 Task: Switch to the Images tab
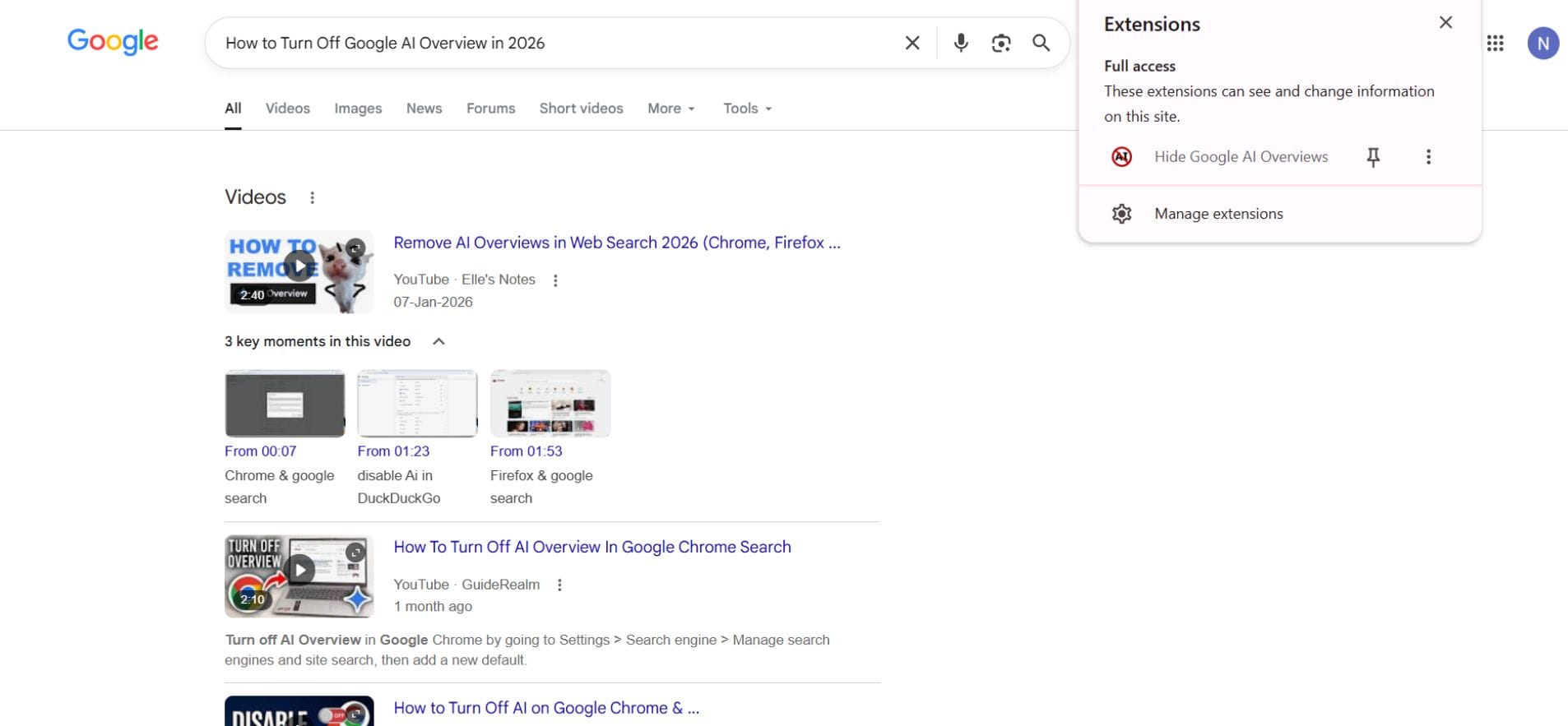[x=358, y=109]
